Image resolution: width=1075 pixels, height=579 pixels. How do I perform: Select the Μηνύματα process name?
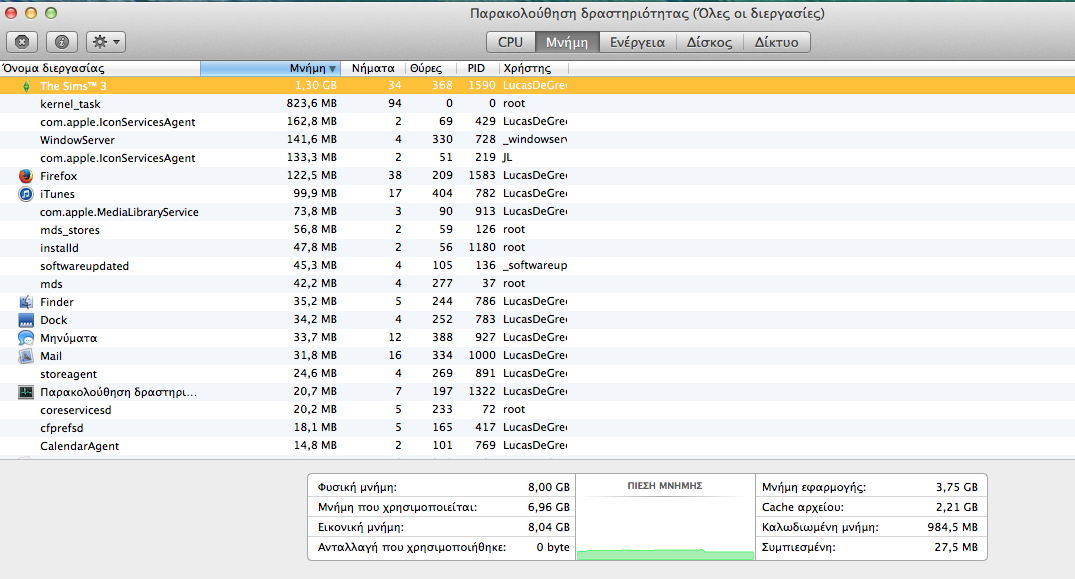69,338
